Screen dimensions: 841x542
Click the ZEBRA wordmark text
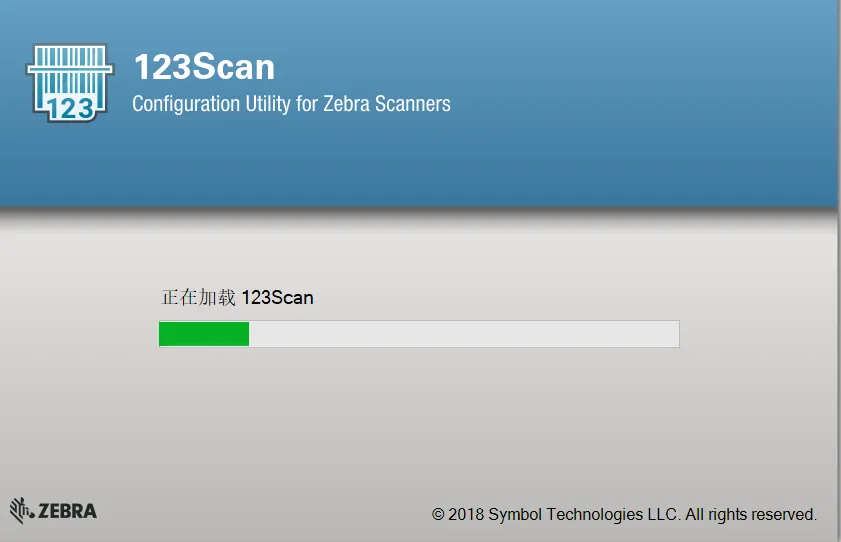pyautogui.click(x=67, y=512)
